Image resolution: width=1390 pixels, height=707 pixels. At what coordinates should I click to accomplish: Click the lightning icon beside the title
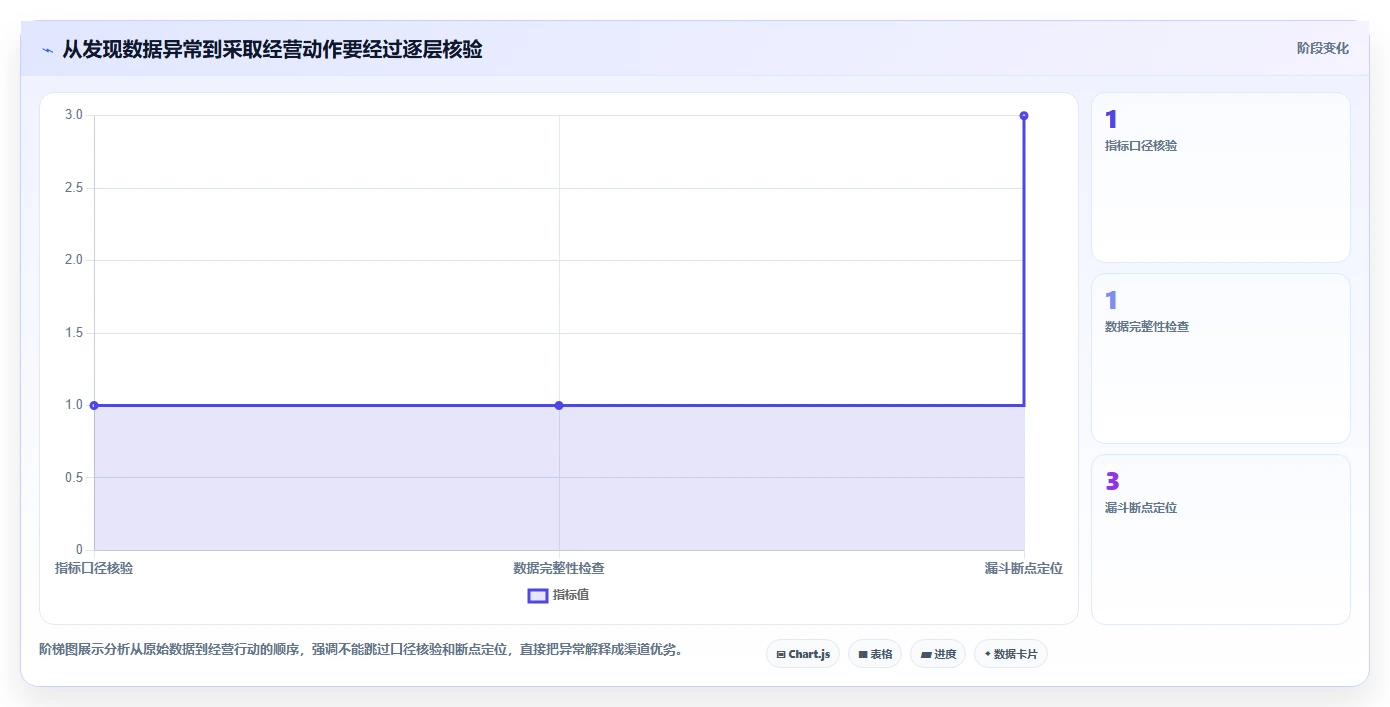pyautogui.click(x=47, y=49)
